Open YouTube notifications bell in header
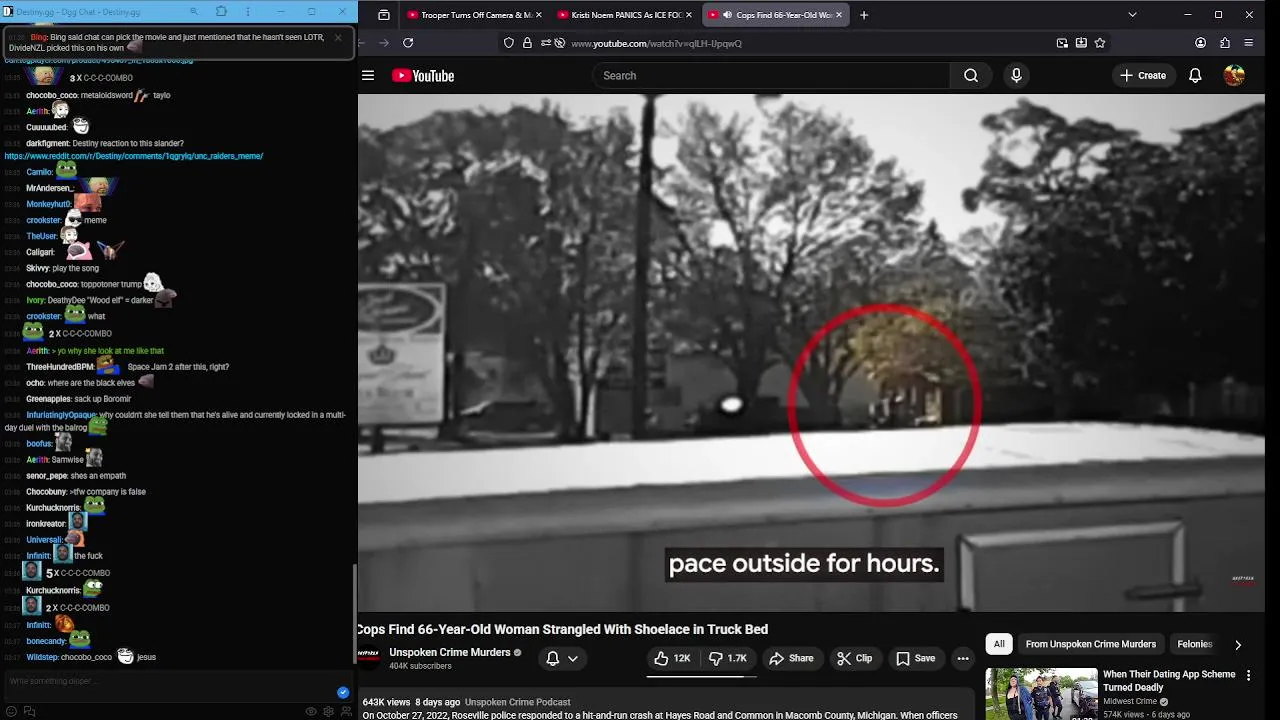 tap(1195, 76)
